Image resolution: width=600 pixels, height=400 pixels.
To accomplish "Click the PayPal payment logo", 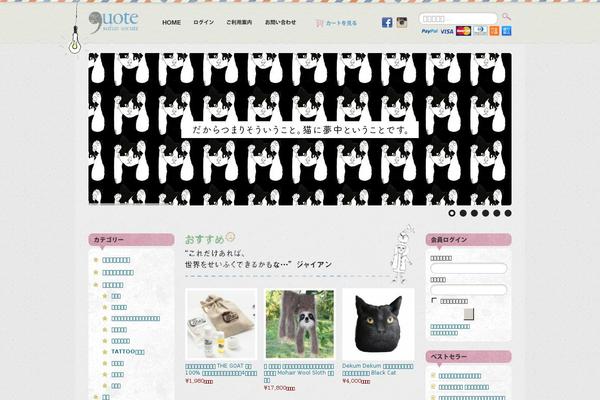I will pyautogui.click(x=429, y=31).
